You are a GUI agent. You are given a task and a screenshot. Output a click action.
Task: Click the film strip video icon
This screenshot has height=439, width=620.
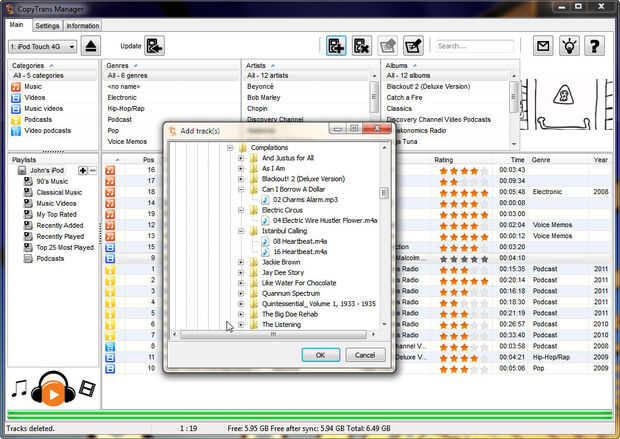[87, 388]
